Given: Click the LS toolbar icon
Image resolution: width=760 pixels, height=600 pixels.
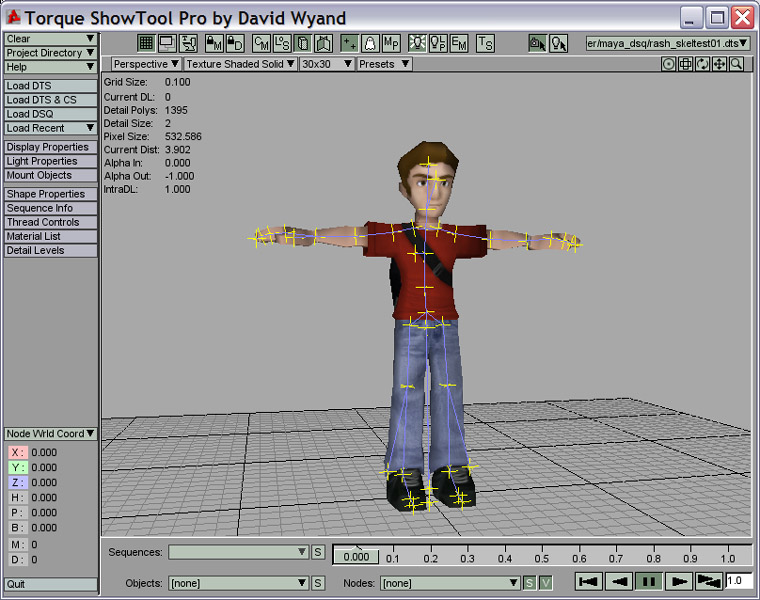Looking at the screenshot, I should 282,43.
